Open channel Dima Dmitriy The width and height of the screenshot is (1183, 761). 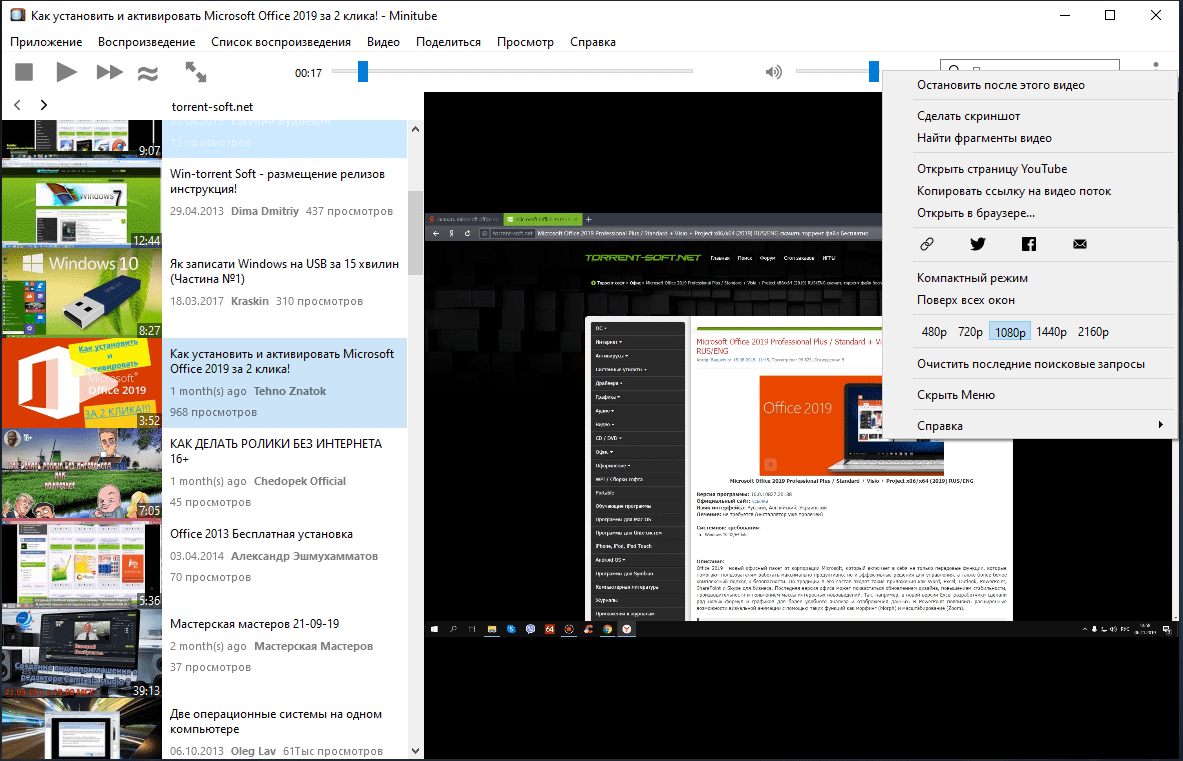pos(265,211)
